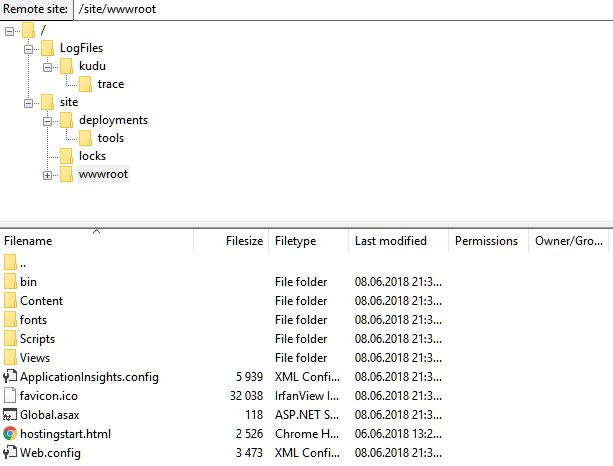
Task: Click the Remote site path input field
Action: tap(343, 9)
